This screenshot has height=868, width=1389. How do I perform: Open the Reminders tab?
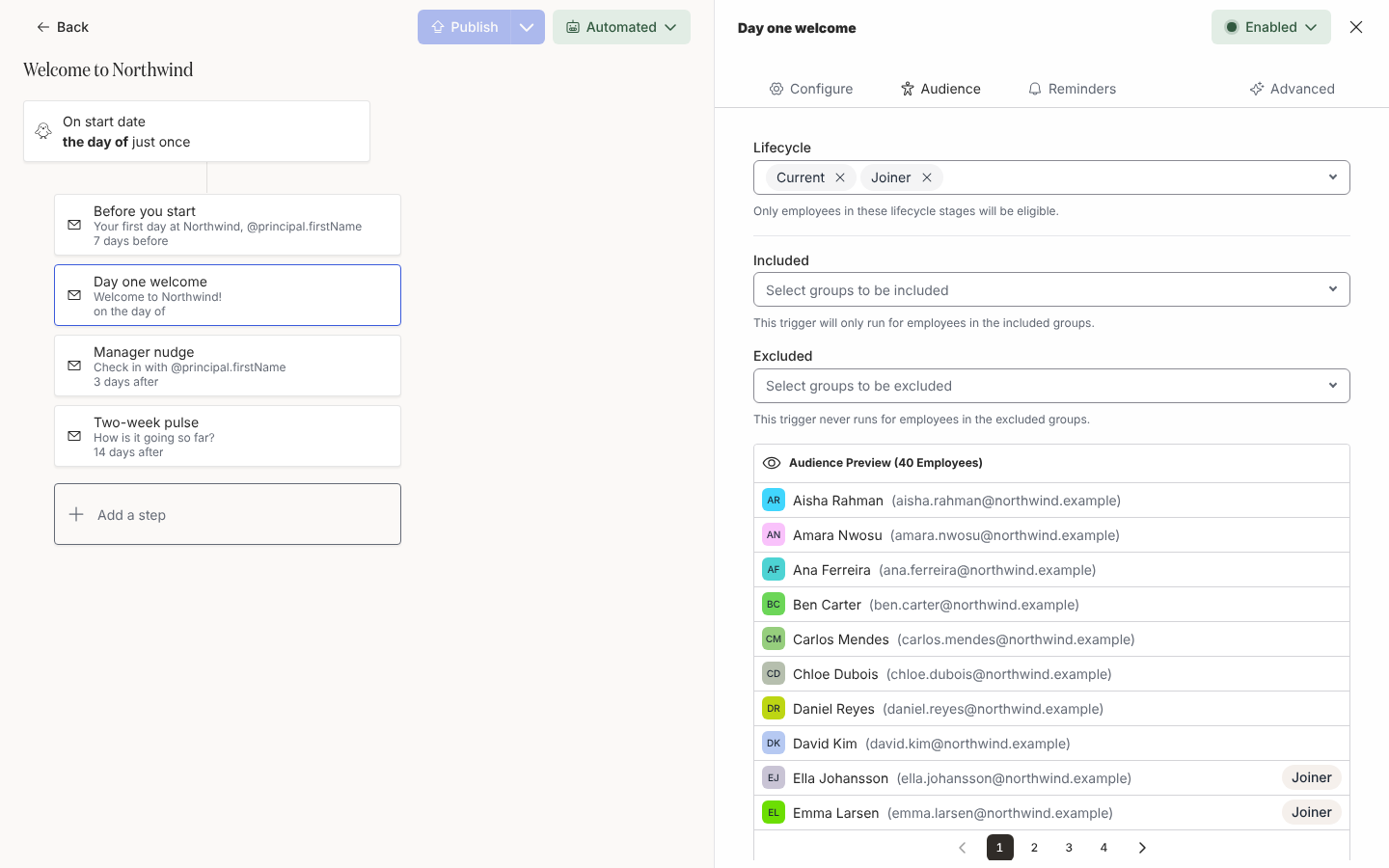[1072, 89]
